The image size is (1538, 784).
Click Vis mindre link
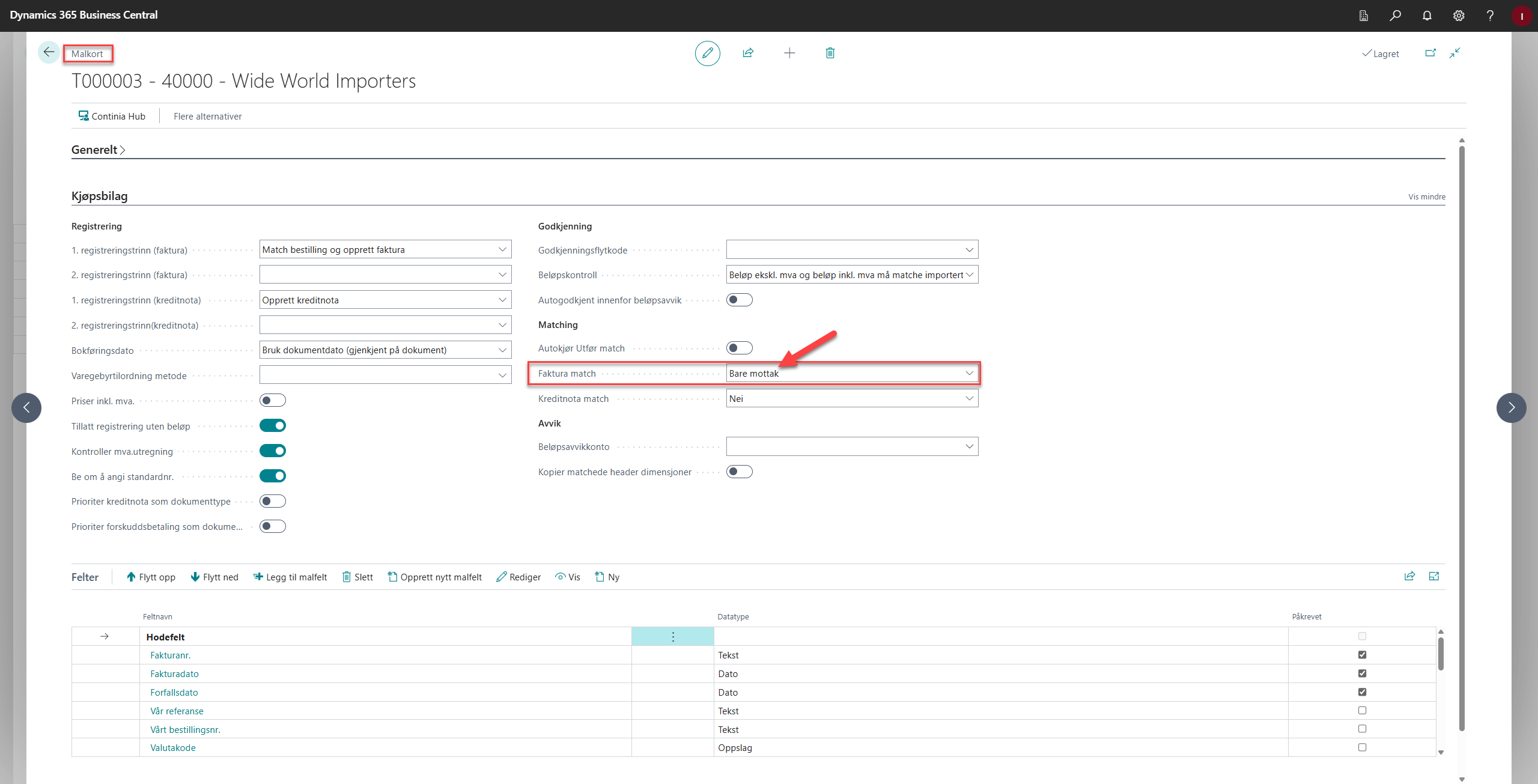[x=1426, y=196]
